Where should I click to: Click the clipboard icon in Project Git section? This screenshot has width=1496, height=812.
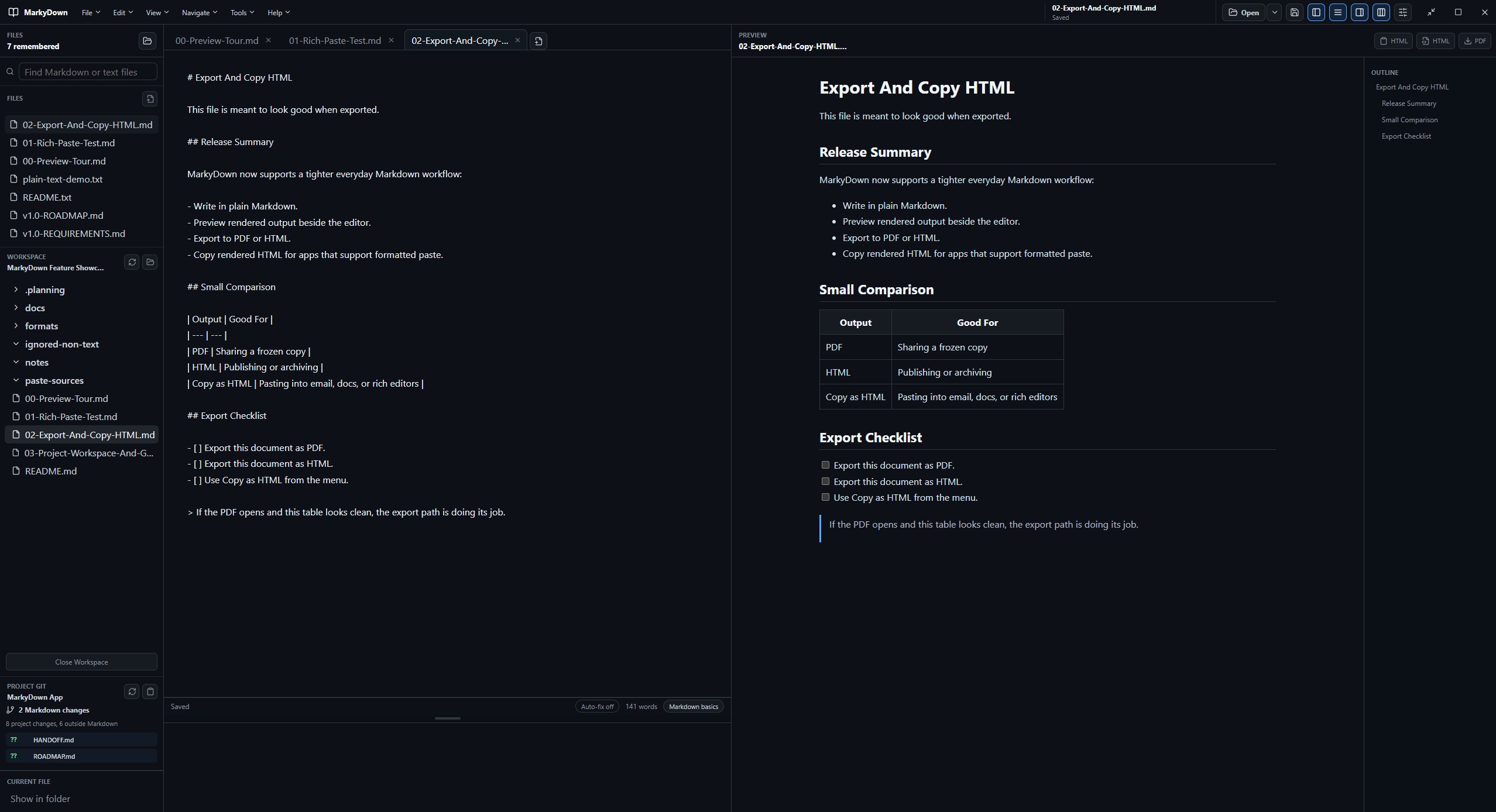click(150, 691)
